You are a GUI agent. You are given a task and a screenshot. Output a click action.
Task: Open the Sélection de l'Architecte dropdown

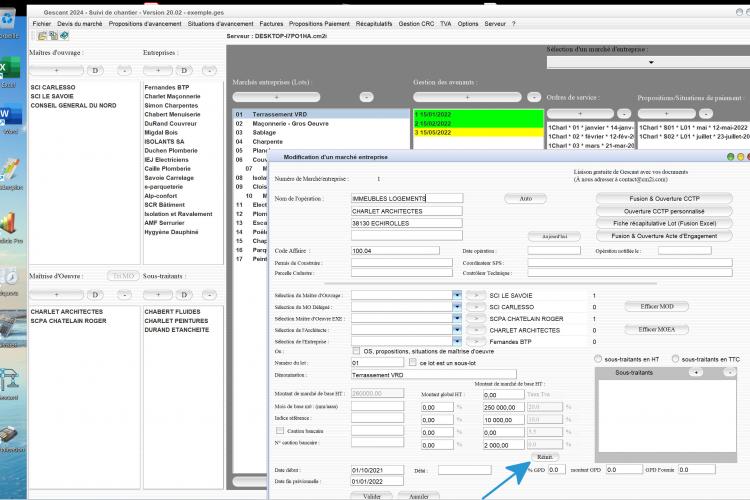457,330
